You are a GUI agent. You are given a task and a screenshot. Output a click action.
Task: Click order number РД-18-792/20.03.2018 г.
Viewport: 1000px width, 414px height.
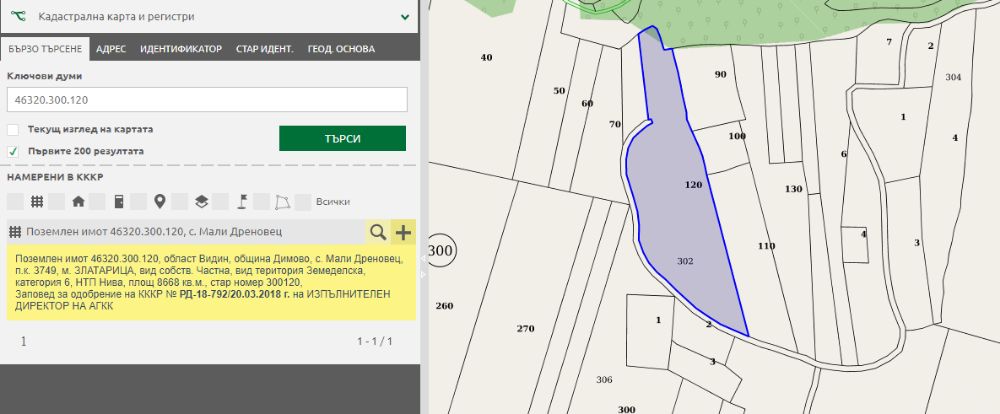234,294
